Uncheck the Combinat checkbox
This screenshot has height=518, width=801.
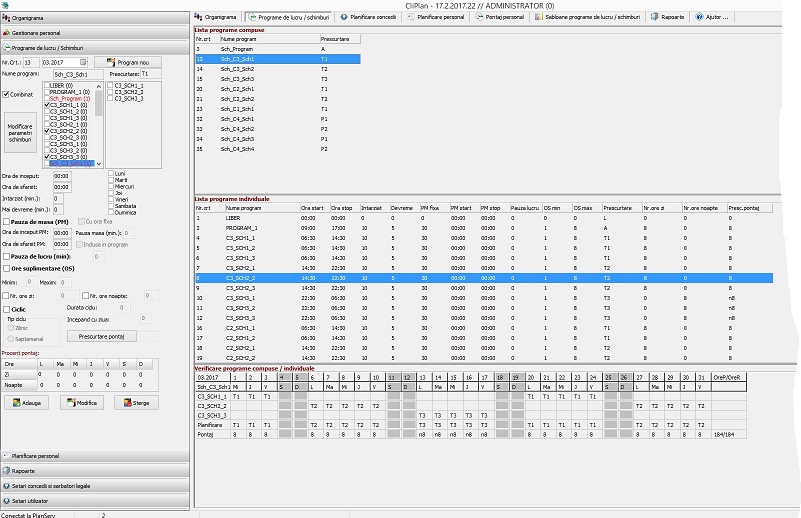click(x=5, y=94)
